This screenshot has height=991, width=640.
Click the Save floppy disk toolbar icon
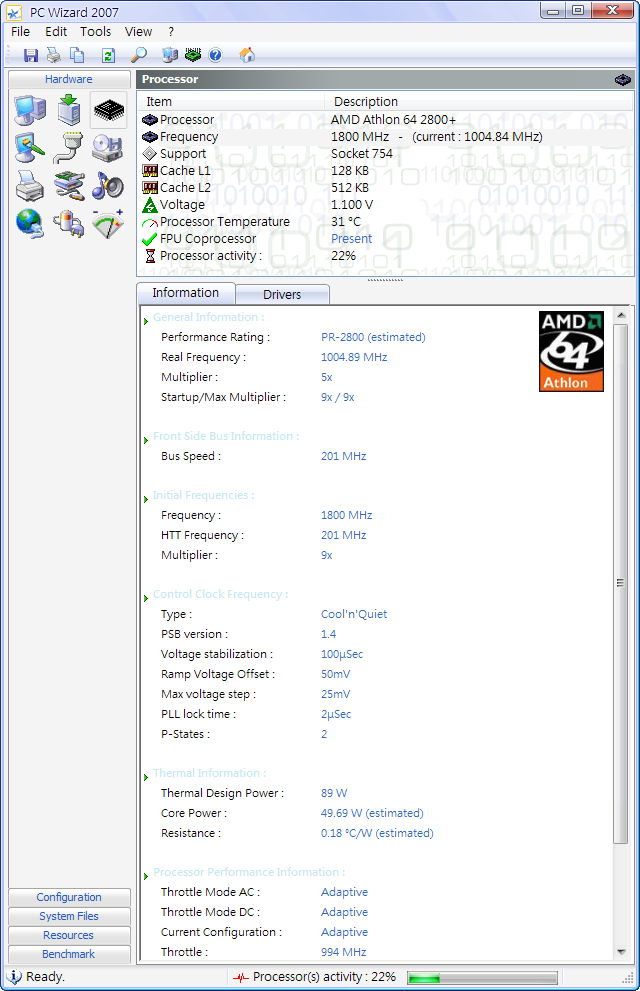coord(30,56)
